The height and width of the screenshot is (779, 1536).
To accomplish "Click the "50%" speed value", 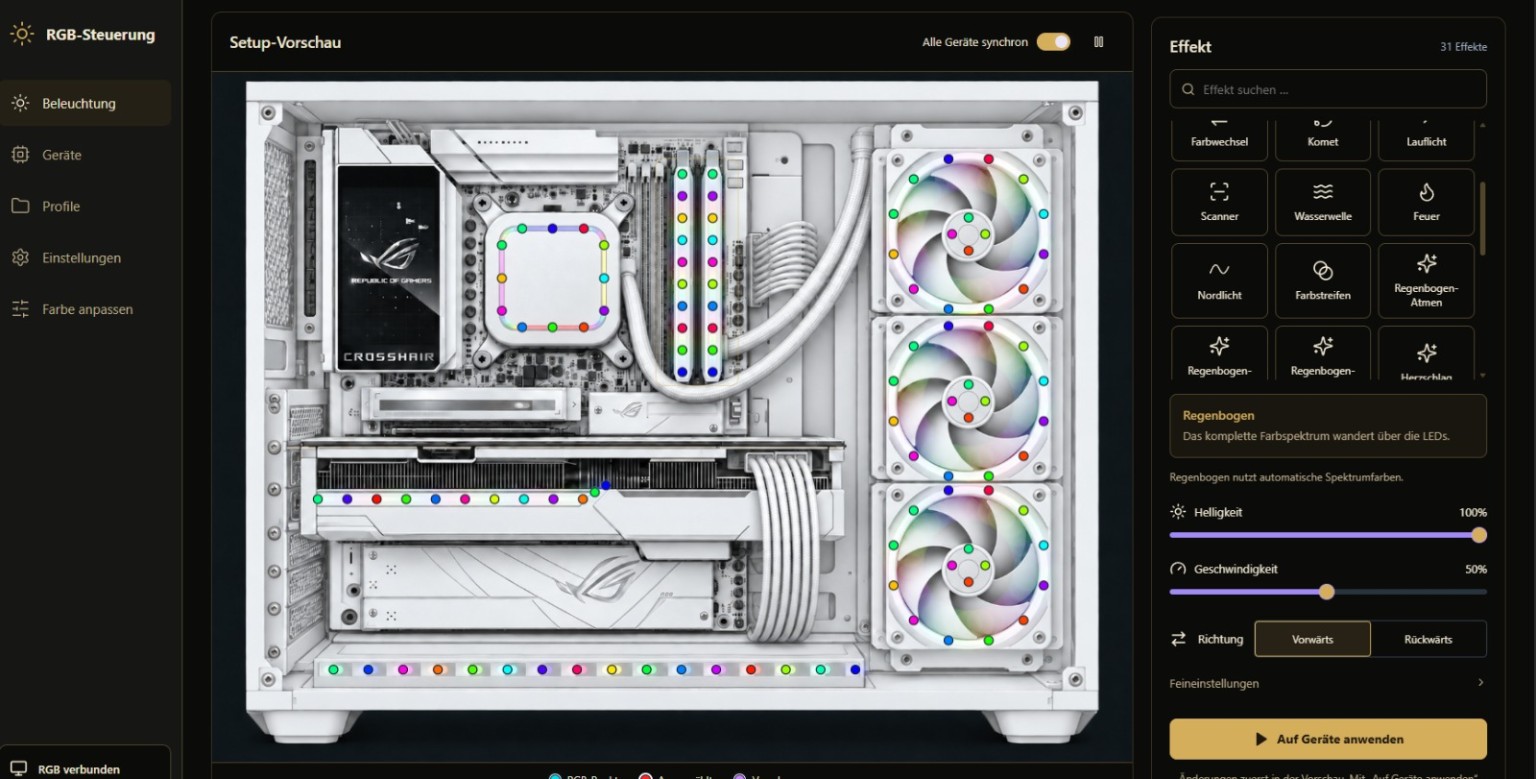I will pyautogui.click(x=1476, y=569).
